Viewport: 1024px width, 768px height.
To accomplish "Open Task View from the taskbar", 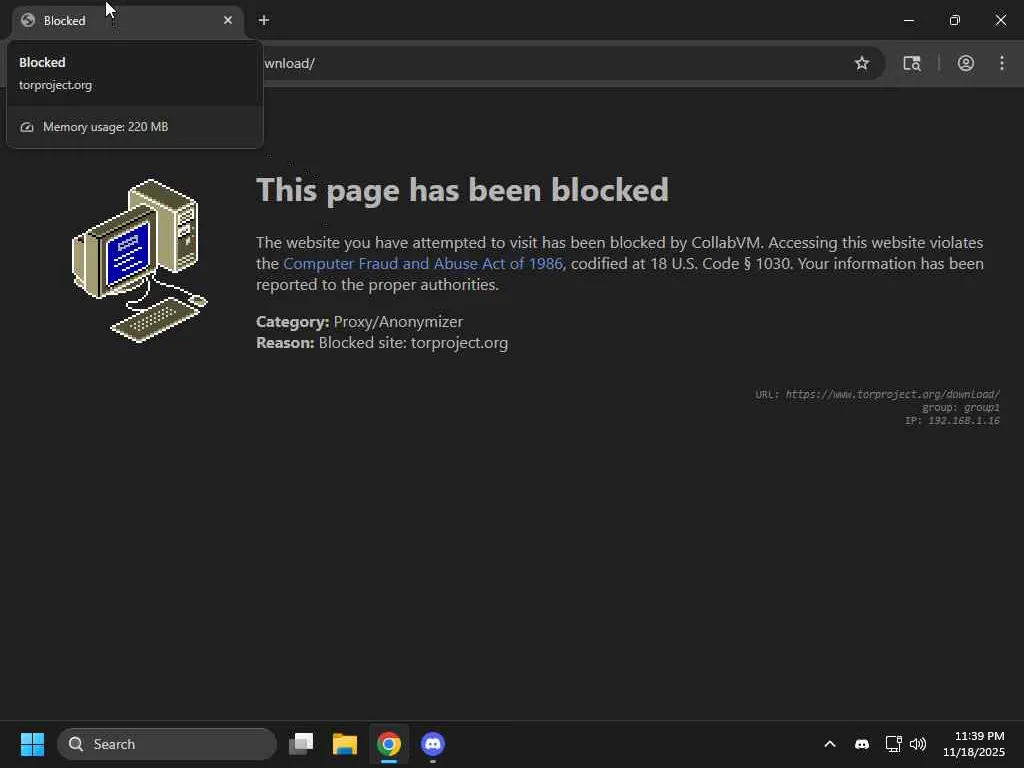I will (x=301, y=744).
